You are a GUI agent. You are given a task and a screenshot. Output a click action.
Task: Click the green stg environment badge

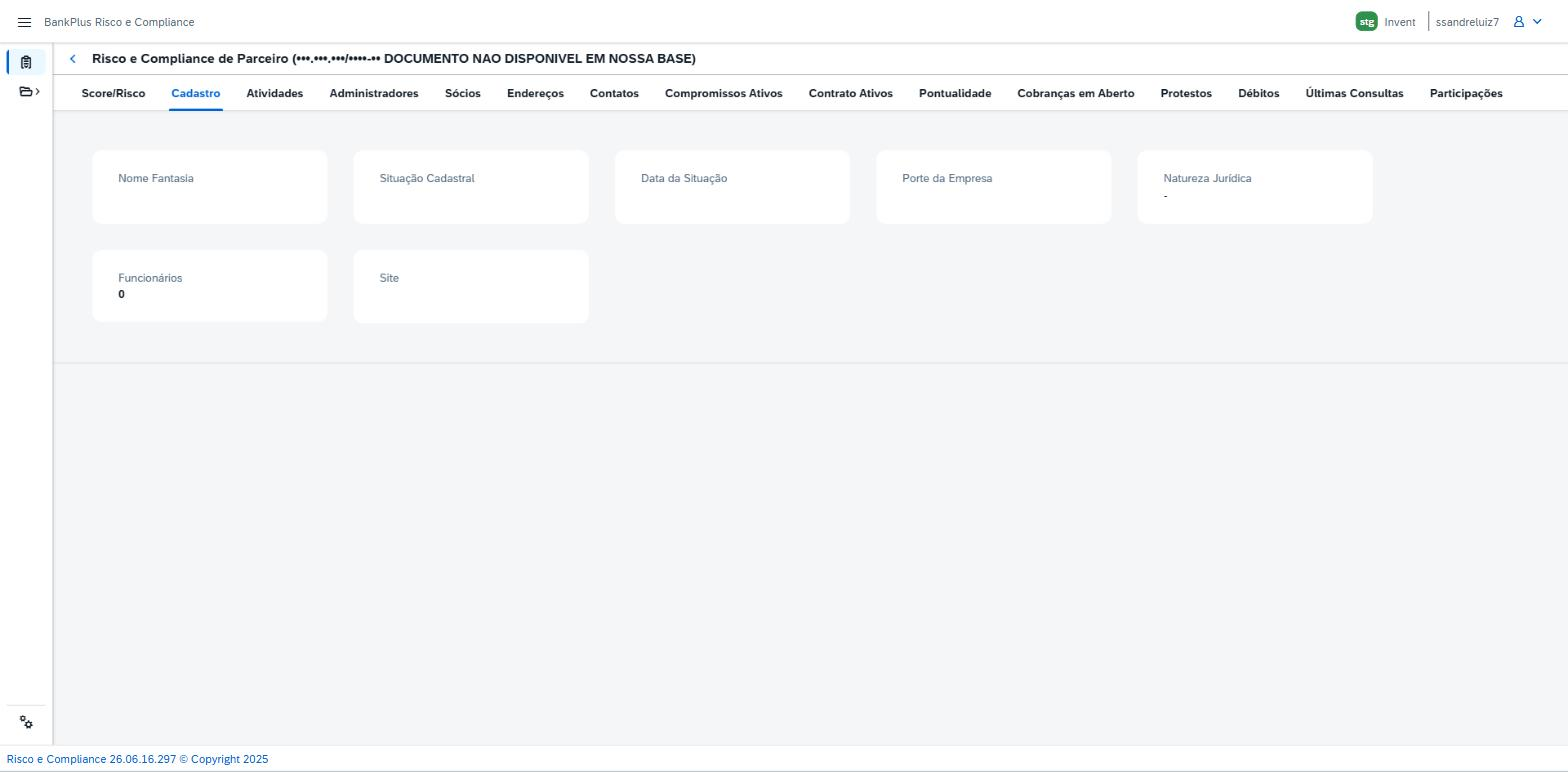(1366, 22)
